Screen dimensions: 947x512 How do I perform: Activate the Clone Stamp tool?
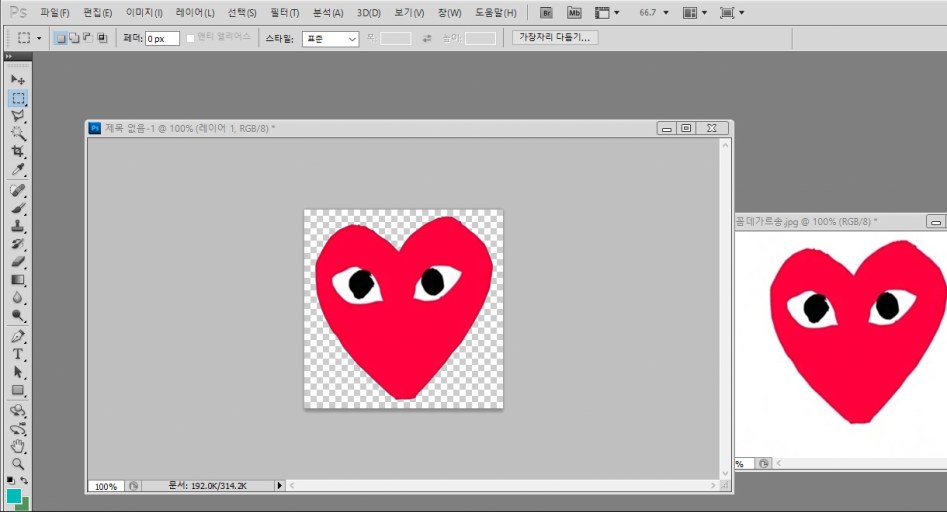(x=18, y=226)
